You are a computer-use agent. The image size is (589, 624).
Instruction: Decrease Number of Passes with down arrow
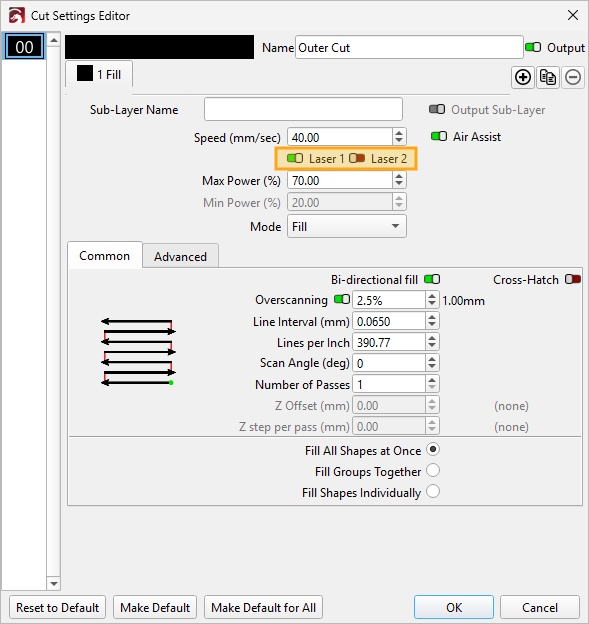pyautogui.click(x=432, y=388)
